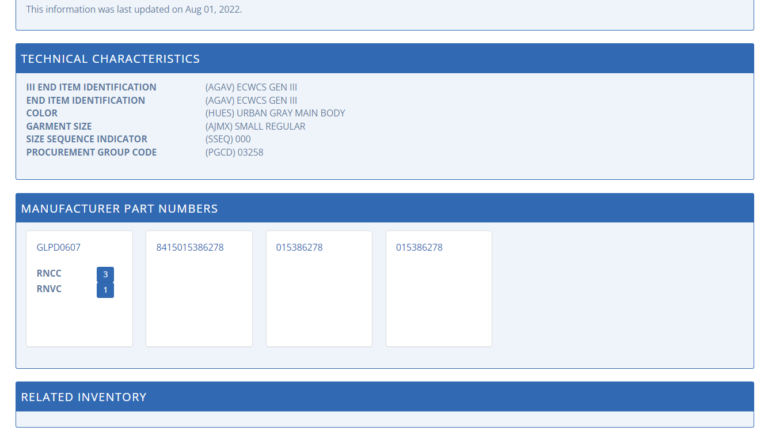Viewport: 768px width, 442px height.
Task: Click the (SSEQ) 000 value
Action: point(228,139)
